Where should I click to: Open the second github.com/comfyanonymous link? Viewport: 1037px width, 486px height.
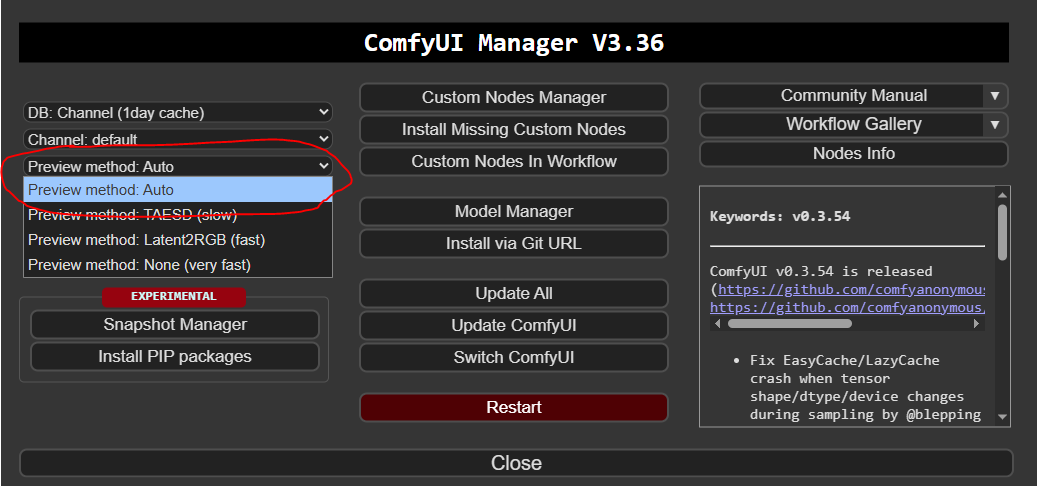848,307
